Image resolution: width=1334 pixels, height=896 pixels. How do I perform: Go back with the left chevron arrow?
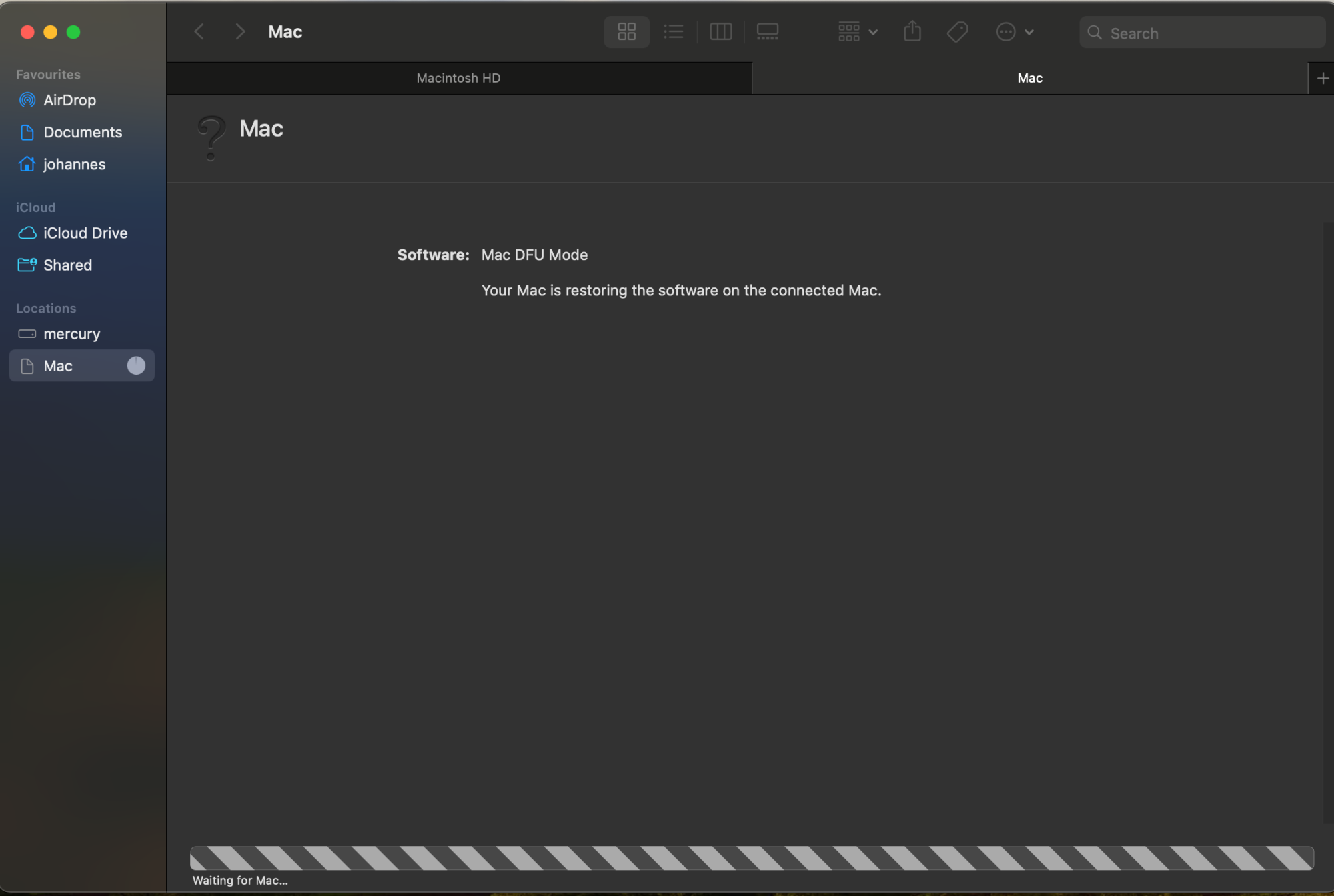click(199, 31)
